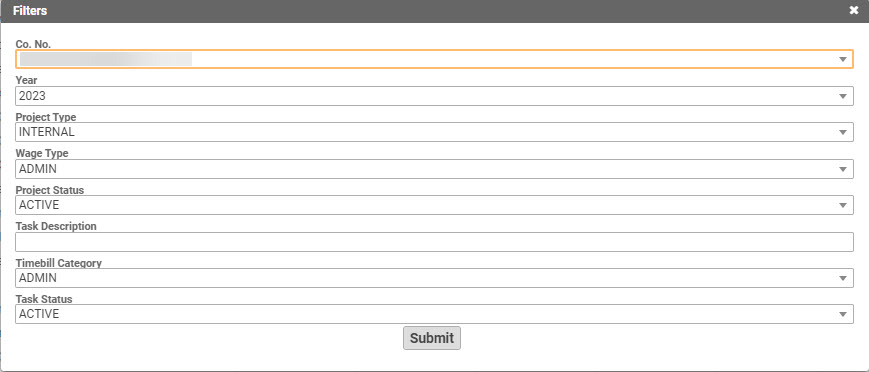Click the Project Type dropdown arrow
Screen dimensions: 869x372
(x=843, y=133)
